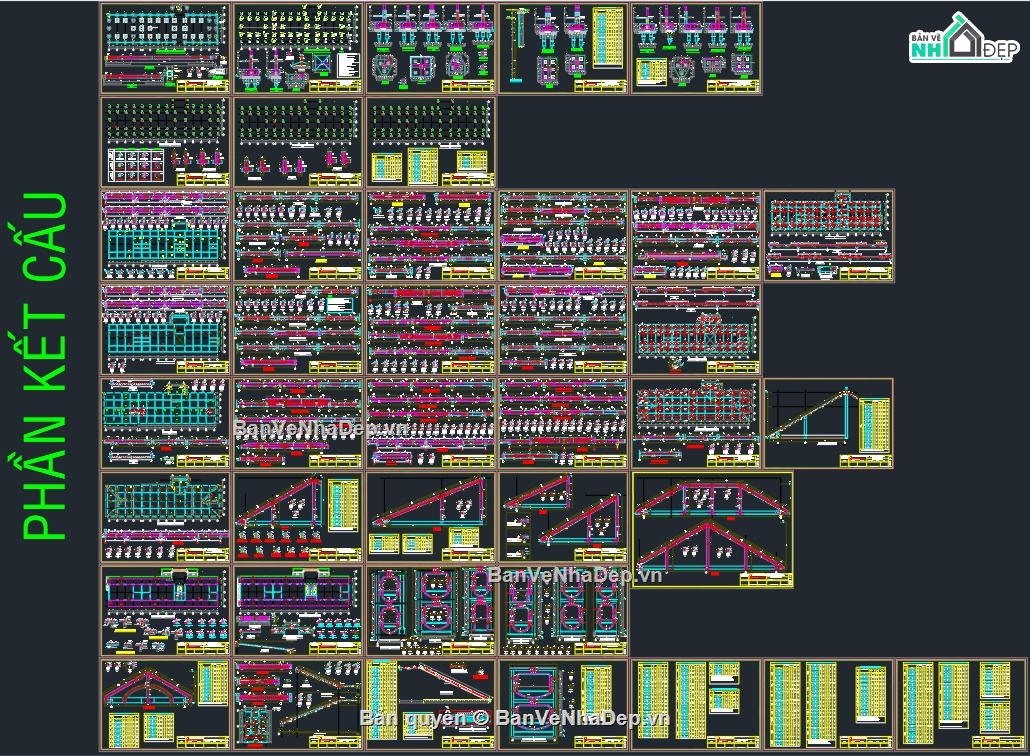This screenshot has height=756, width=1030.
Task: Click the BanVeNhaDep.vn watermark on the seventh row
Action: pyautogui.click(x=577, y=575)
